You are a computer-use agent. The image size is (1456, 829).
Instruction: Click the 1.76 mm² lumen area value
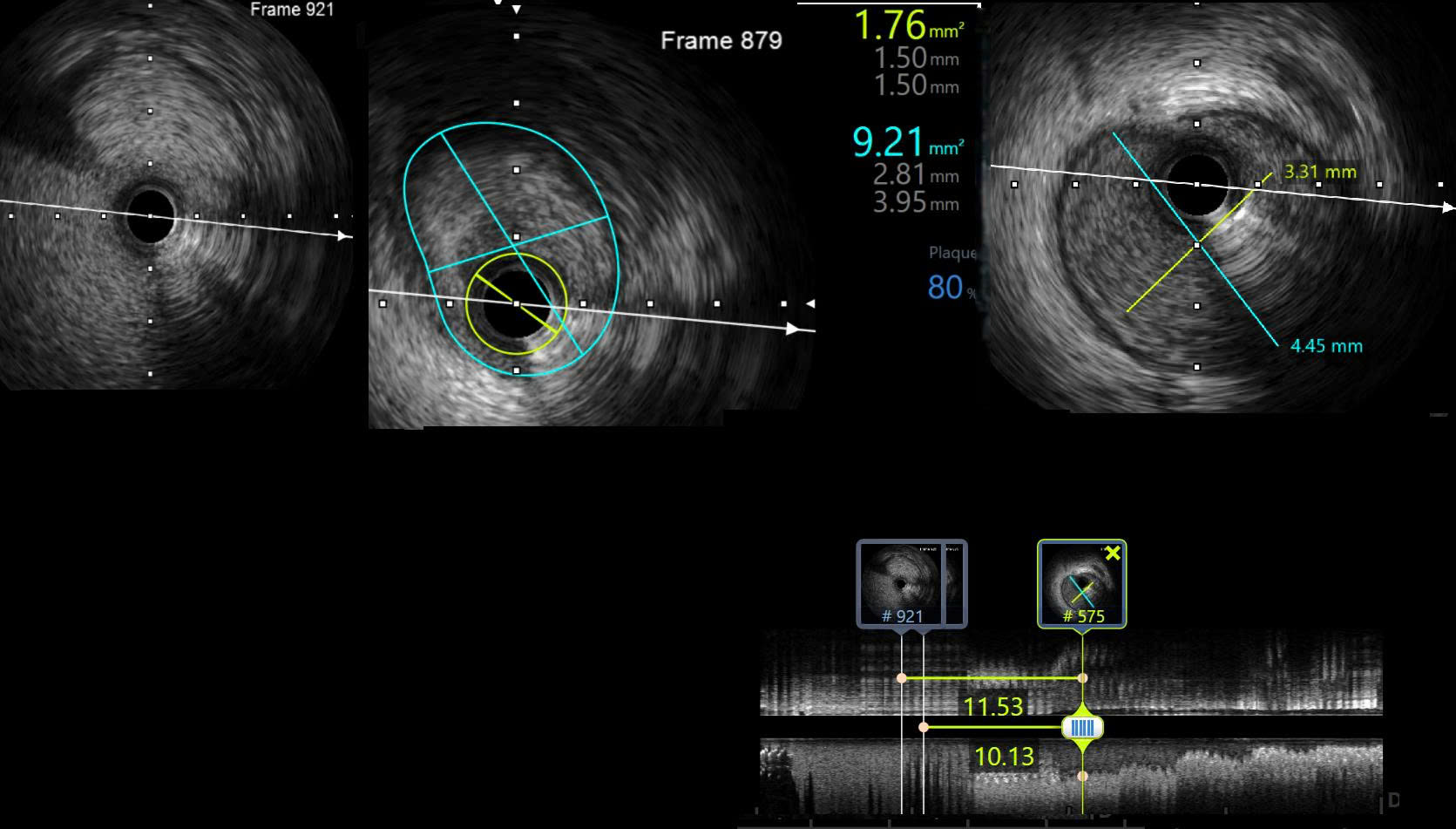(x=890, y=26)
